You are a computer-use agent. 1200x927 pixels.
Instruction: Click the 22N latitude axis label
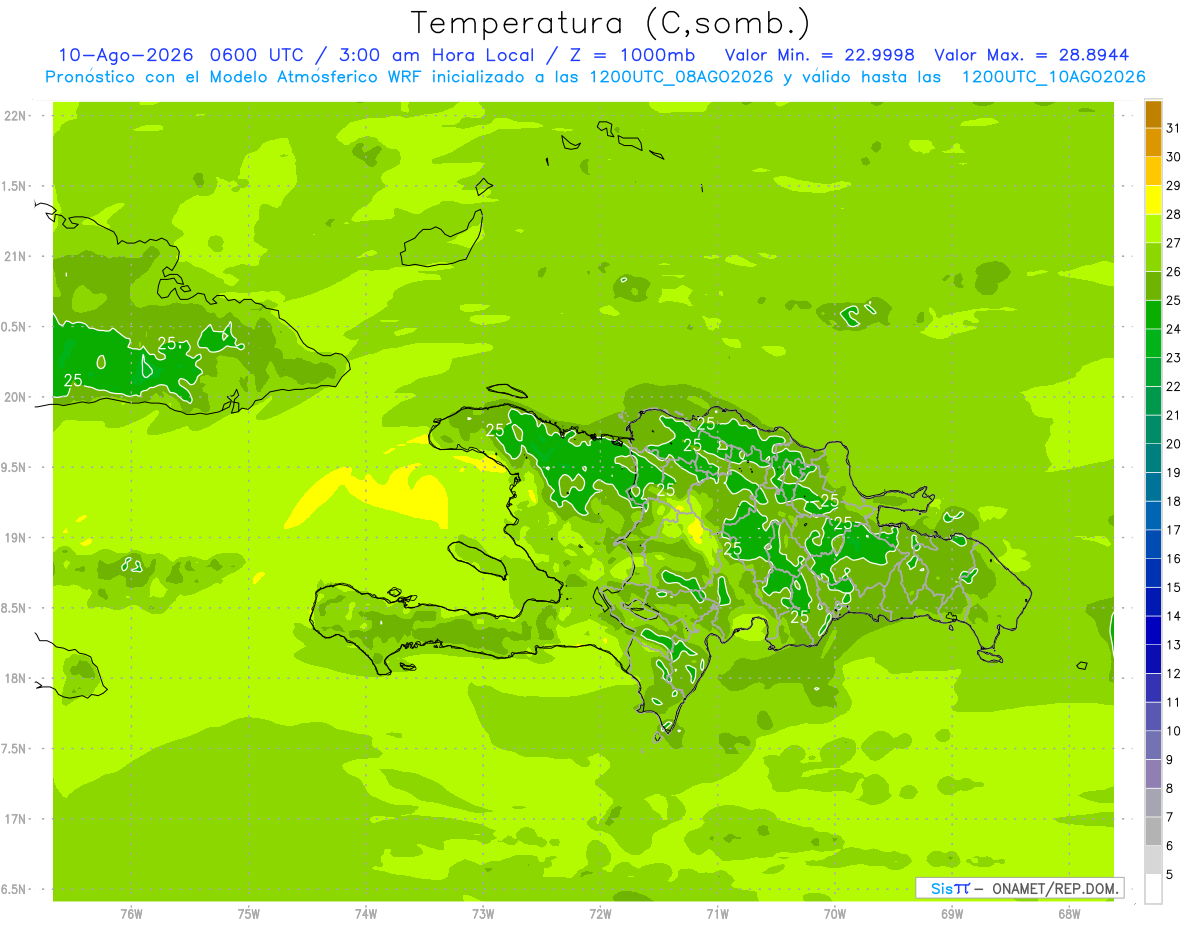pyautogui.click(x=15, y=115)
